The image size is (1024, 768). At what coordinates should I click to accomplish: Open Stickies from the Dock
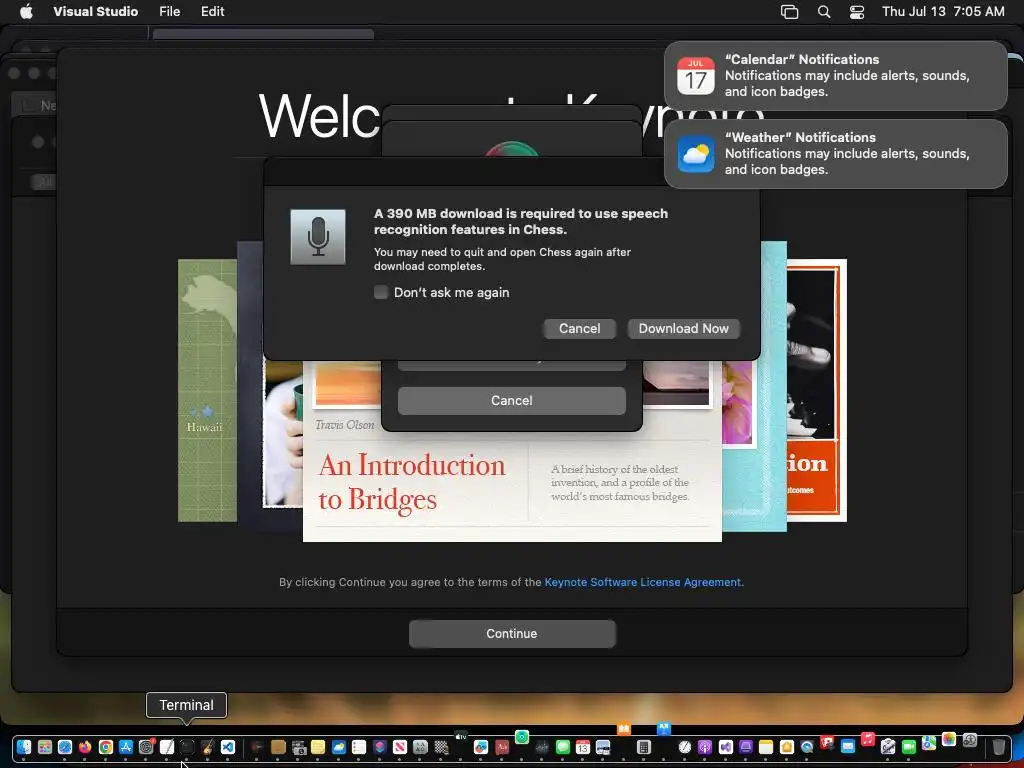coord(318,747)
